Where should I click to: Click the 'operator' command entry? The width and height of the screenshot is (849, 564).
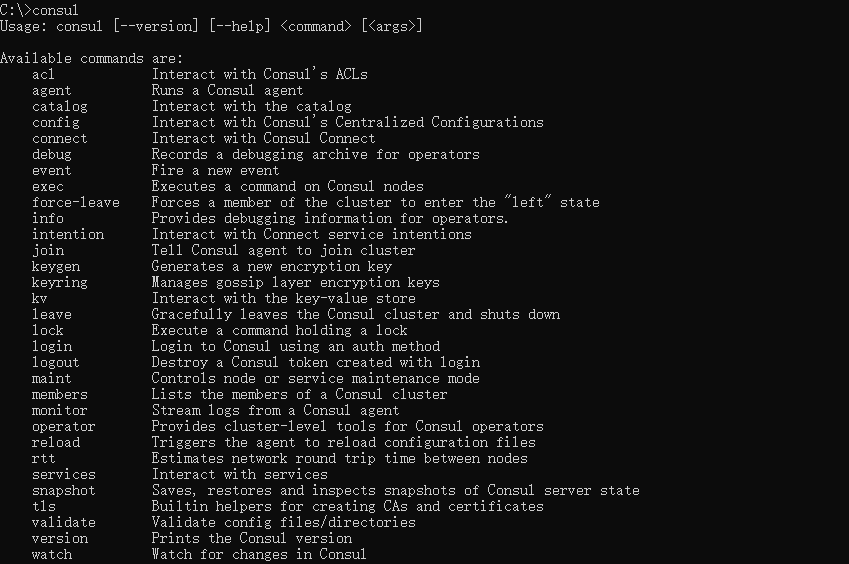[63, 426]
